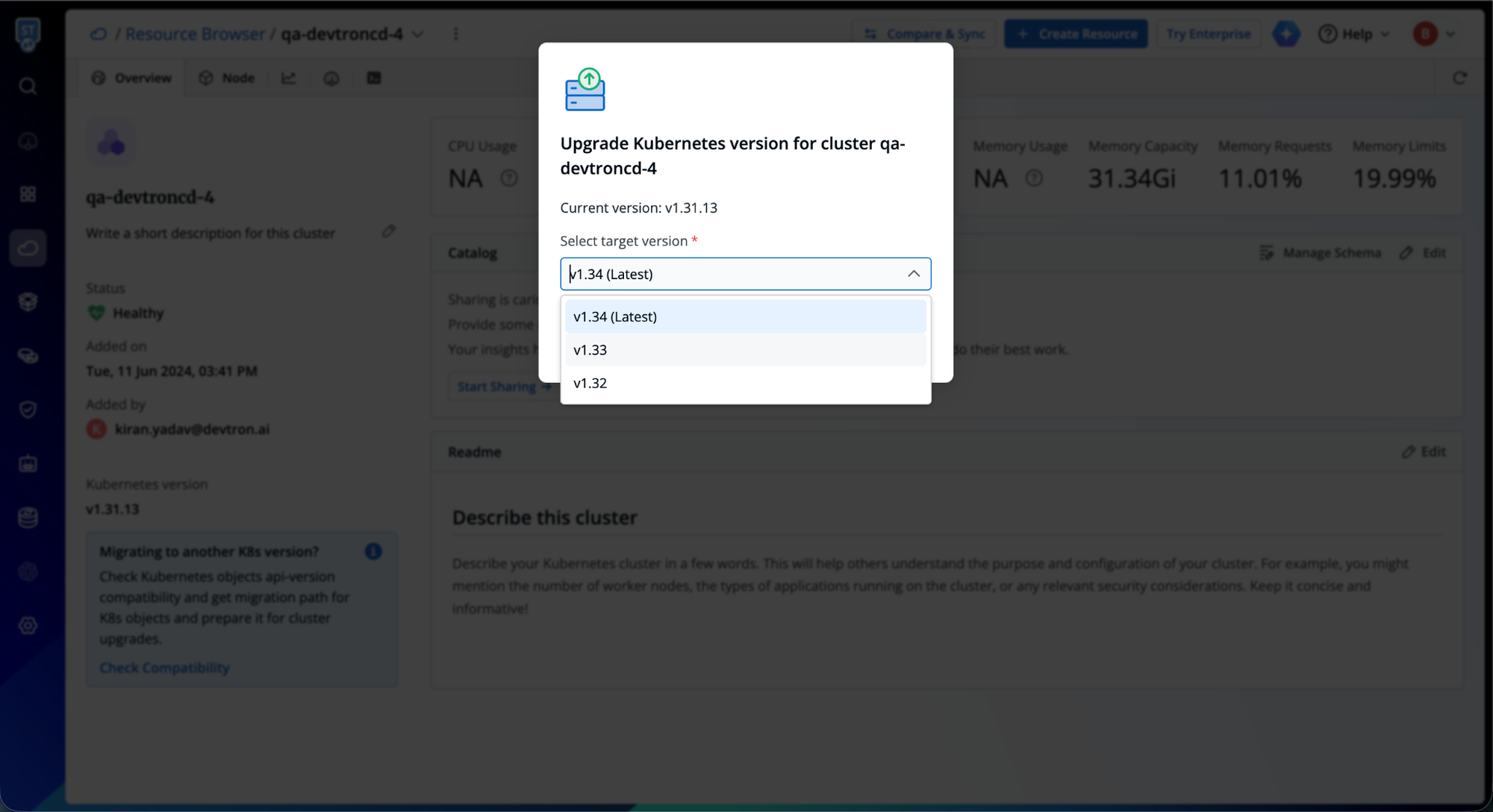1493x812 pixels.
Task: Open the three-dot cluster menu
Action: pos(455,34)
